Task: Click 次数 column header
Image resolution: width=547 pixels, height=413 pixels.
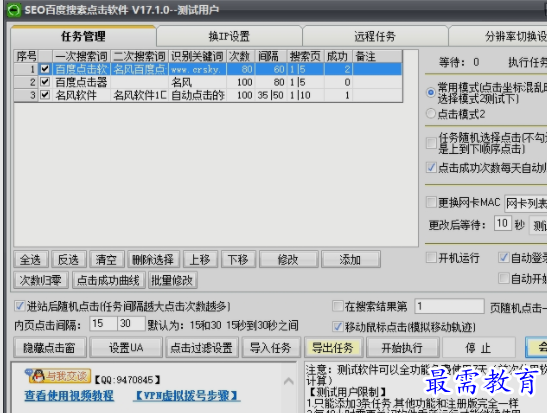Action: point(241,56)
